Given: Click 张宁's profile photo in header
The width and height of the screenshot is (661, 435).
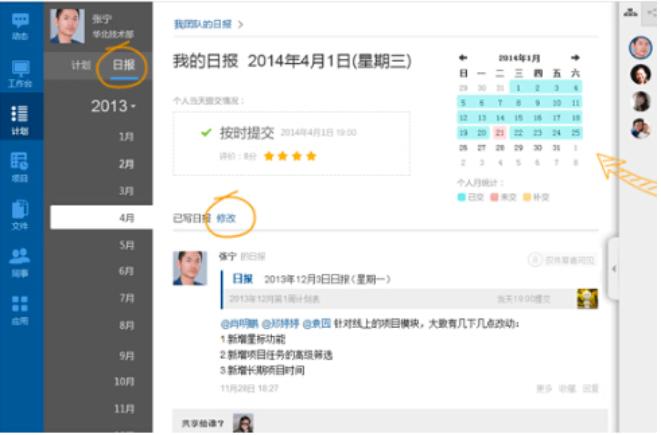Looking at the screenshot, I should (67, 26).
